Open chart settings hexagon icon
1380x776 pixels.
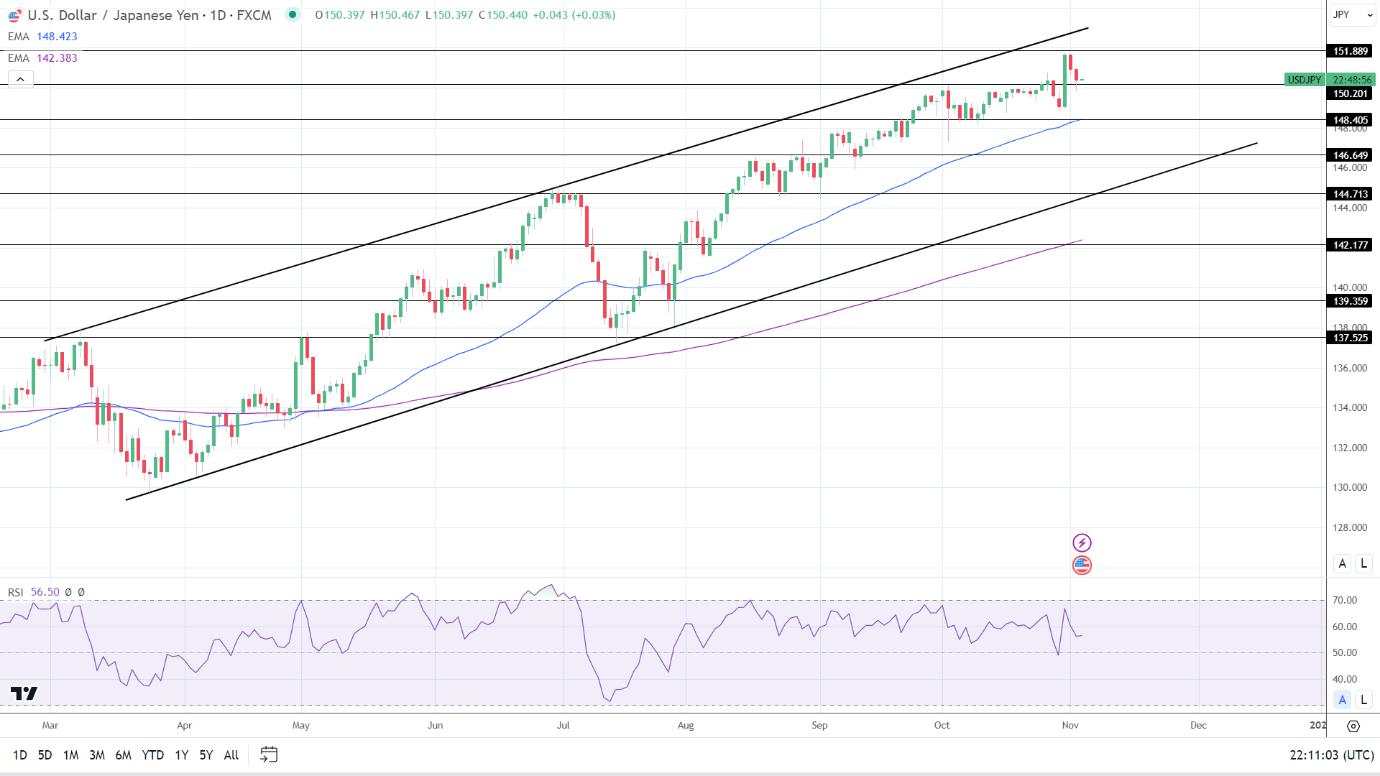[x=1353, y=726]
